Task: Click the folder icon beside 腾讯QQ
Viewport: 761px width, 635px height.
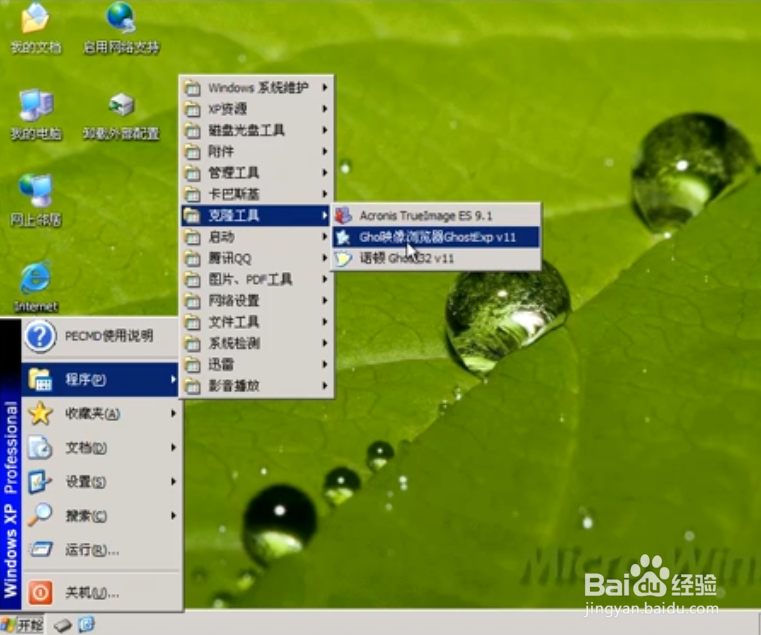Action: [x=192, y=258]
